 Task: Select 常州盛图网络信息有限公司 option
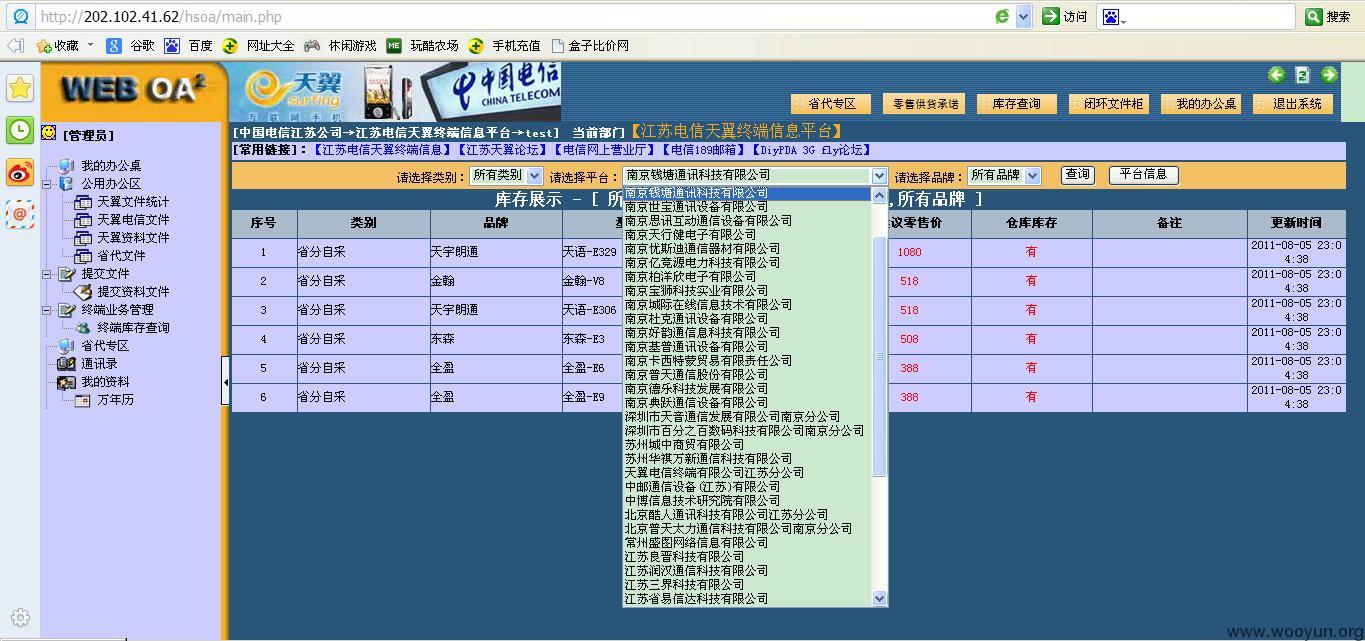[x=747, y=543]
